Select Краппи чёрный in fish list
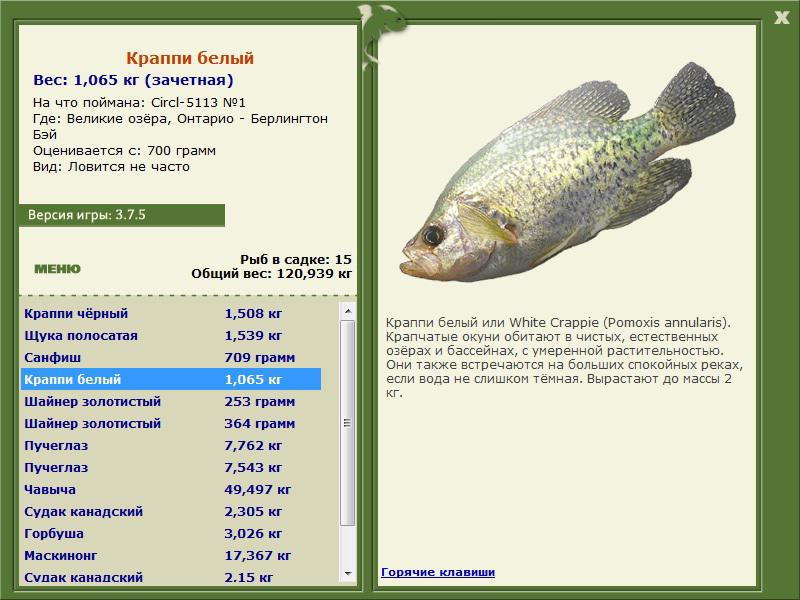The height and width of the screenshot is (600, 800). pos(171,313)
